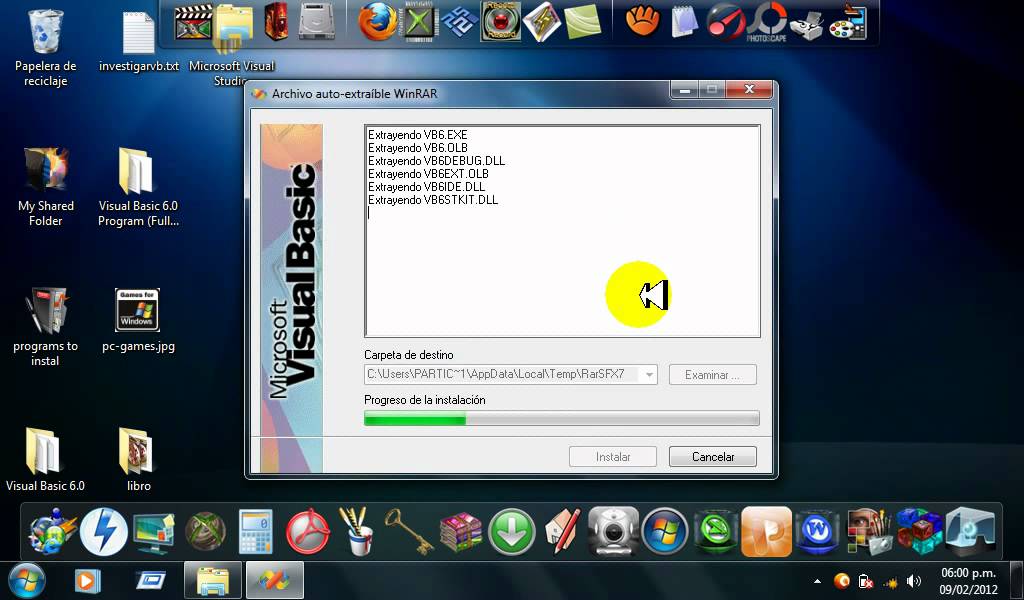
Task: Click the greyed-out Examinar... button
Action: pos(712,375)
